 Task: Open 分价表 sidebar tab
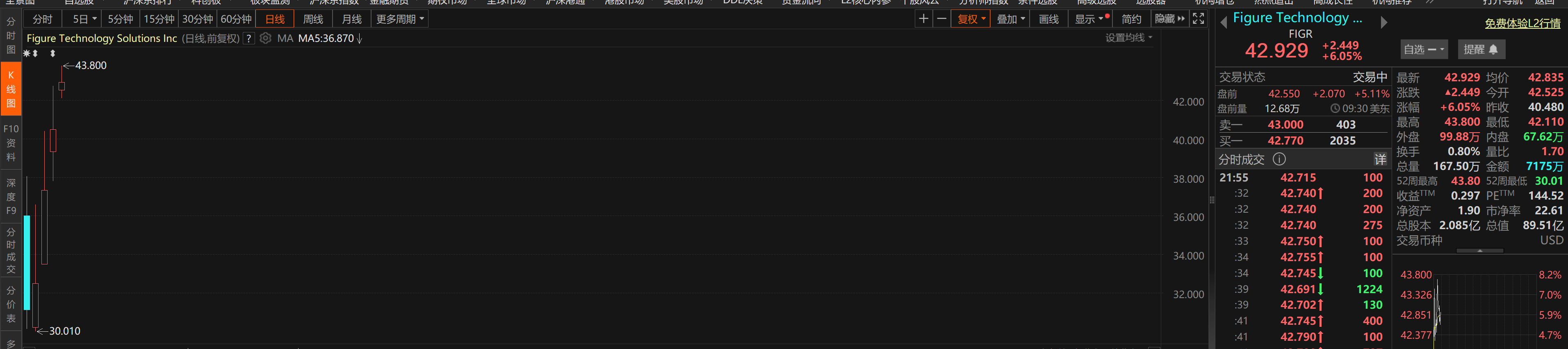(11, 305)
